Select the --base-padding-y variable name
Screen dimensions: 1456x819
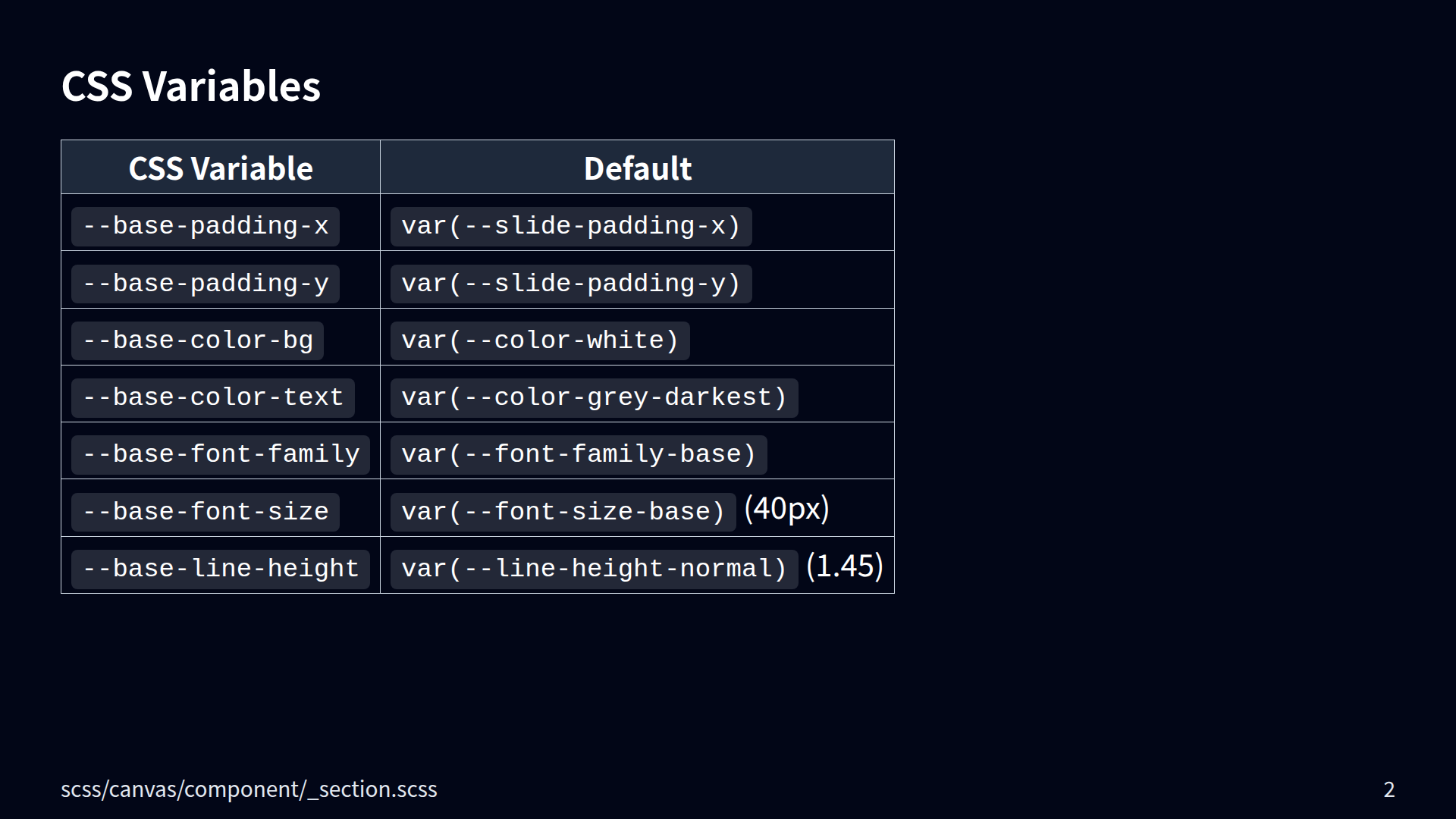click(205, 284)
